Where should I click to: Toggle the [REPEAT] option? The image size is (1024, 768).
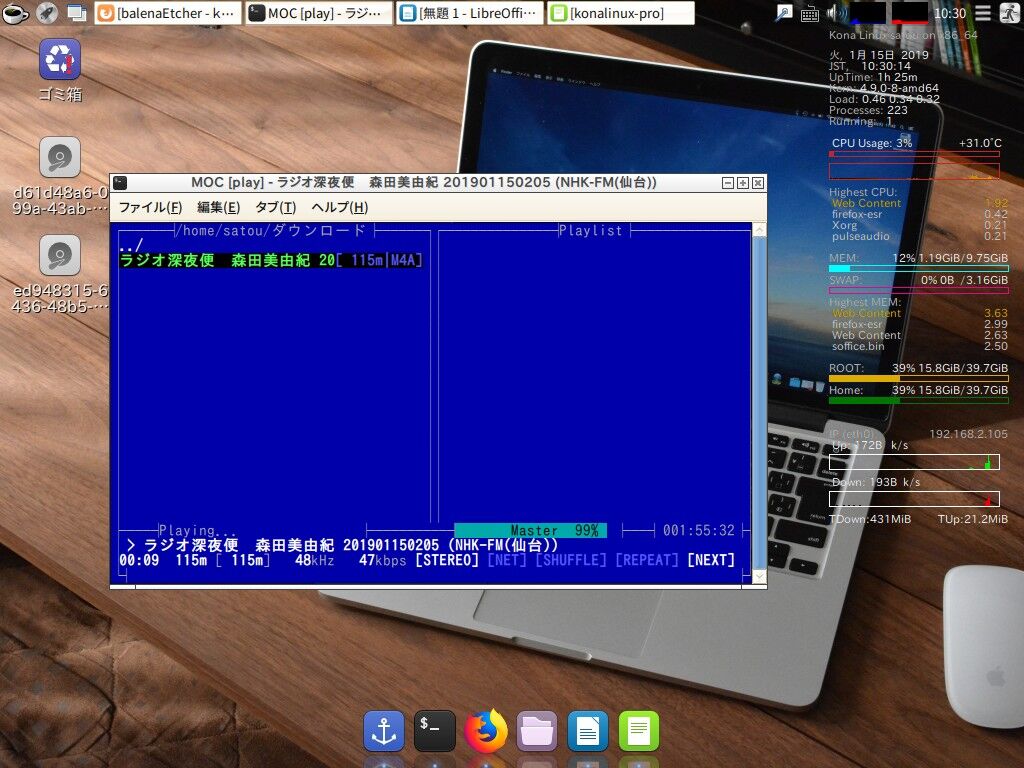pos(647,560)
